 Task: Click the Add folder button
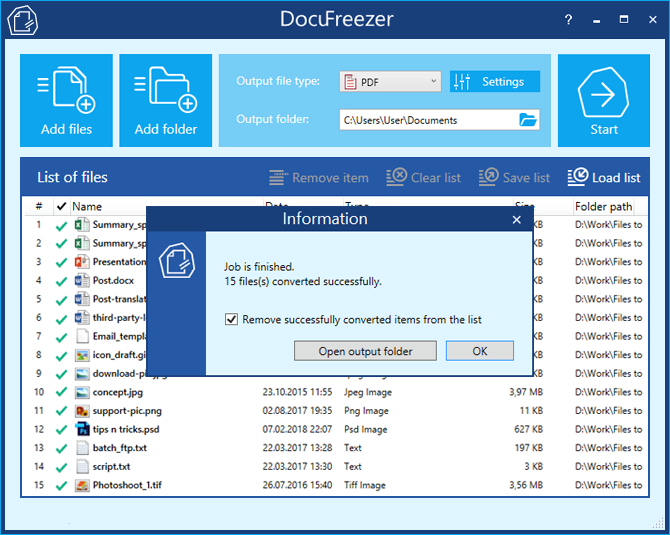tap(165, 100)
